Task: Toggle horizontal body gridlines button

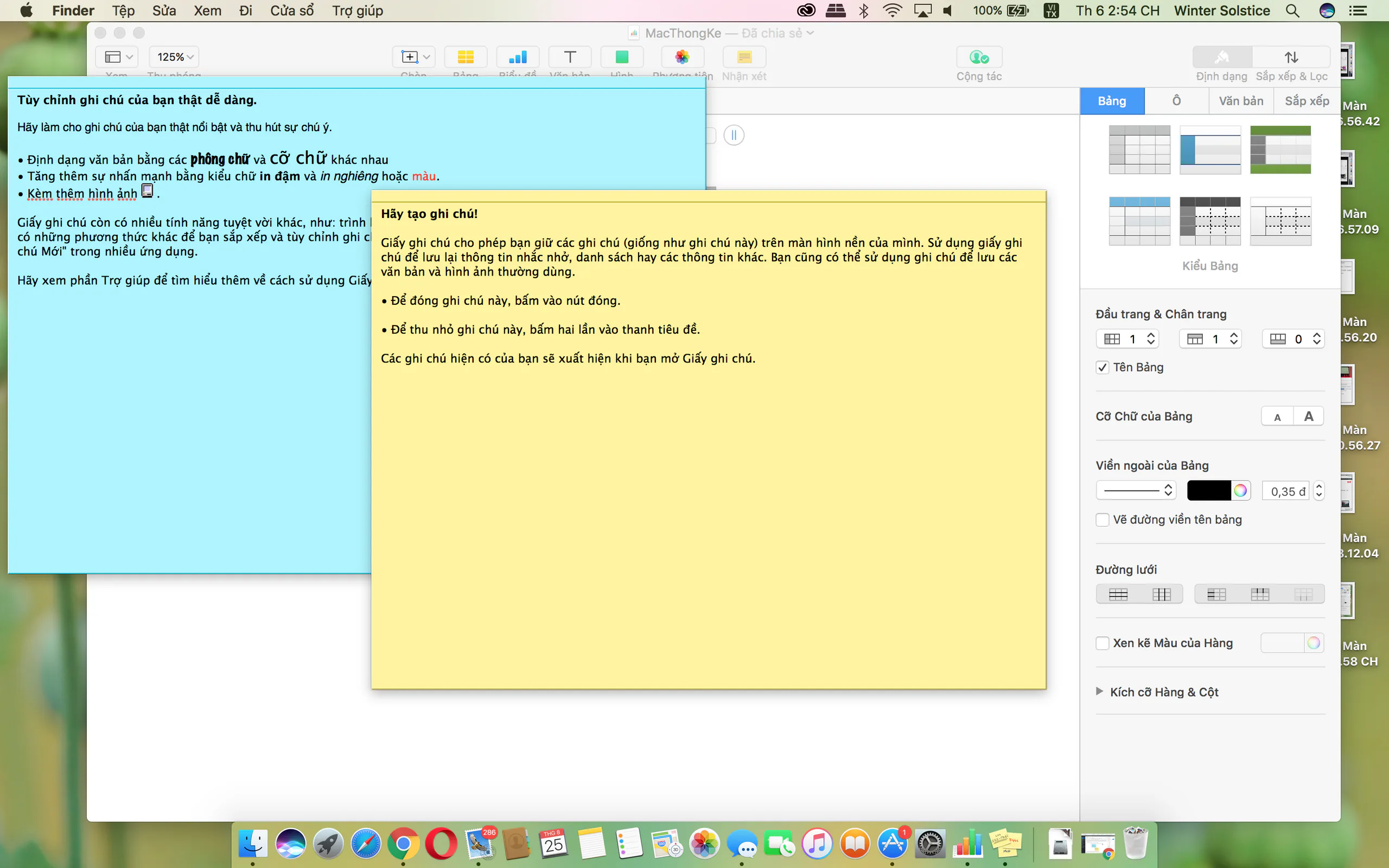Action: 1118,594
